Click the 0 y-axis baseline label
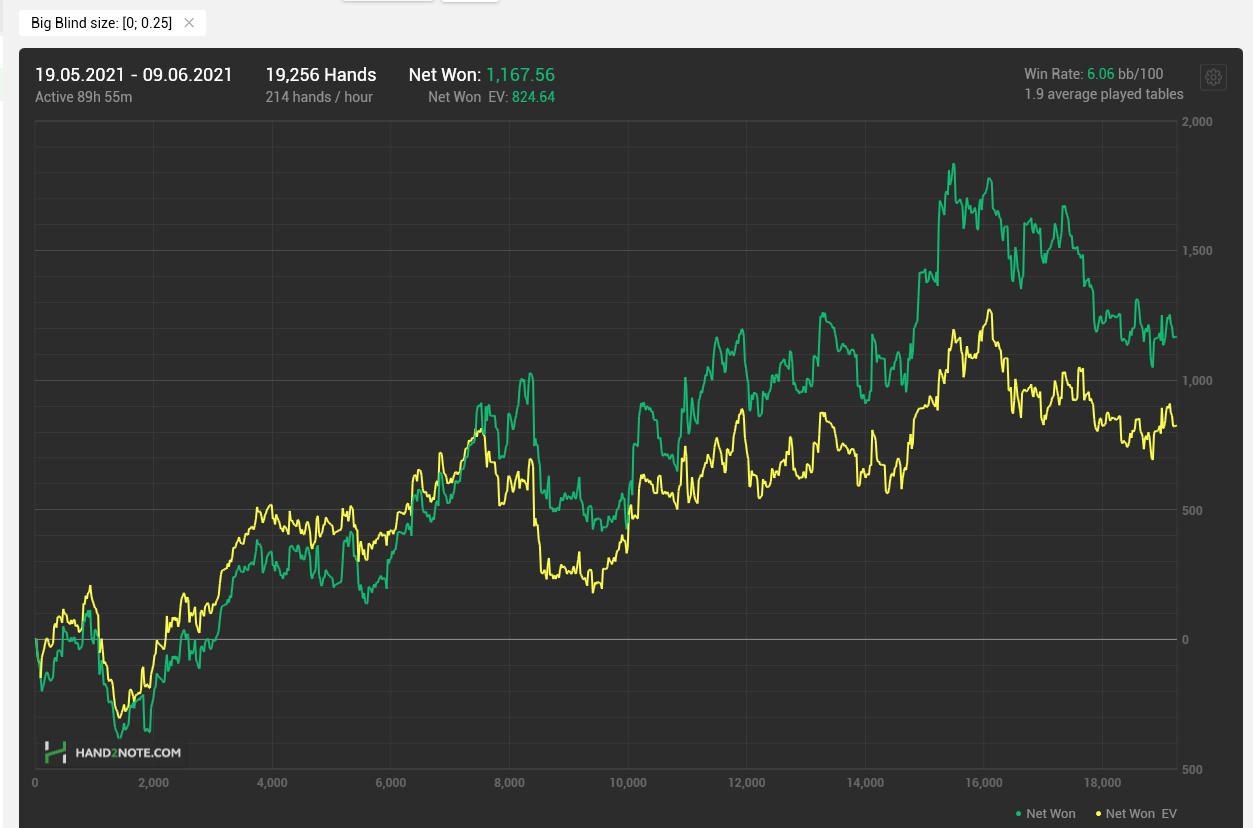The width and height of the screenshot is (1253, 828). [1186, 640]
